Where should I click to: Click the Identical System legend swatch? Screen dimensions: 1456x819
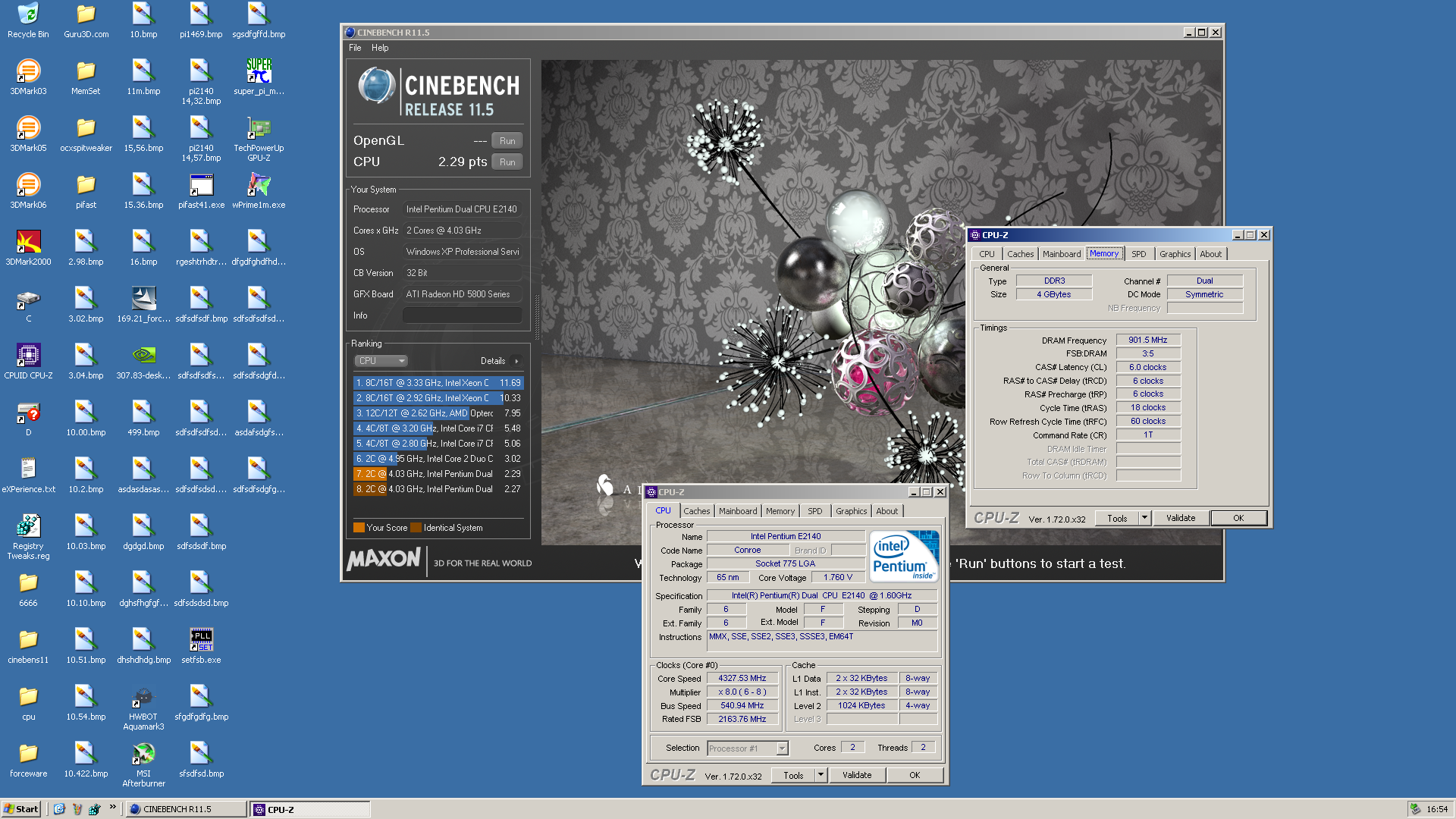tap(416, 528)
